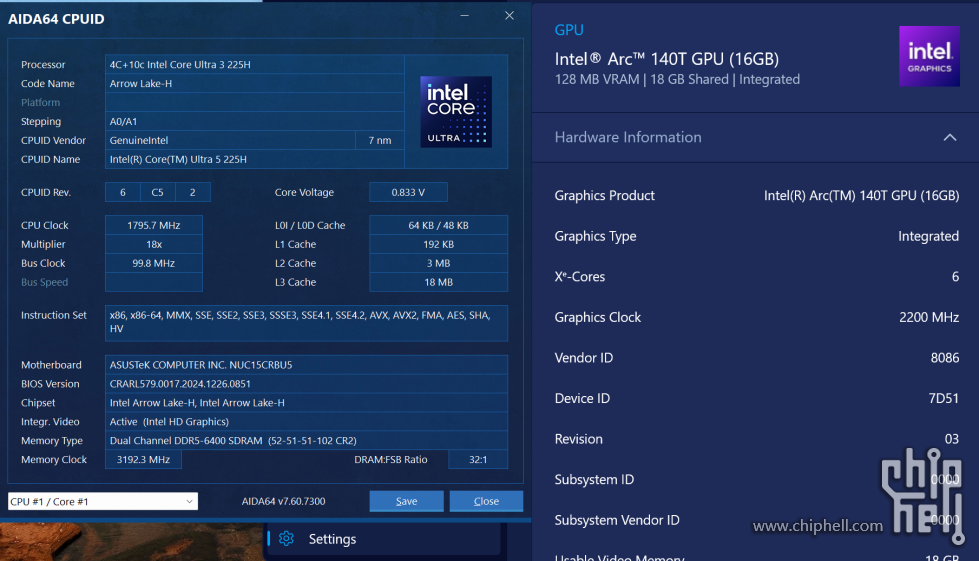
Task: Click the Code Name value Arrow Lake-H
Action: tap(255, 84)
